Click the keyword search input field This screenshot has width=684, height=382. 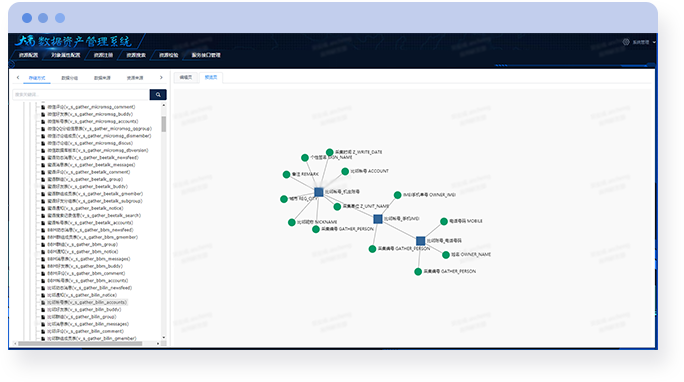(81, 94)
